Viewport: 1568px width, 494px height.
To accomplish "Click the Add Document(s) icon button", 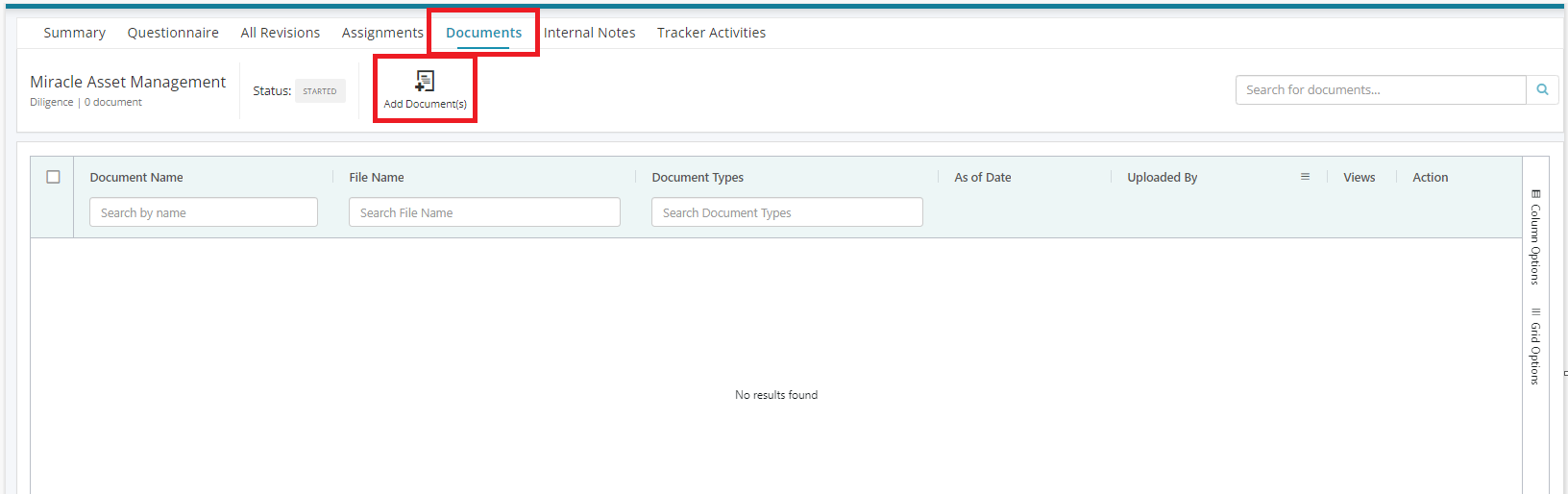I will [425, 89].
